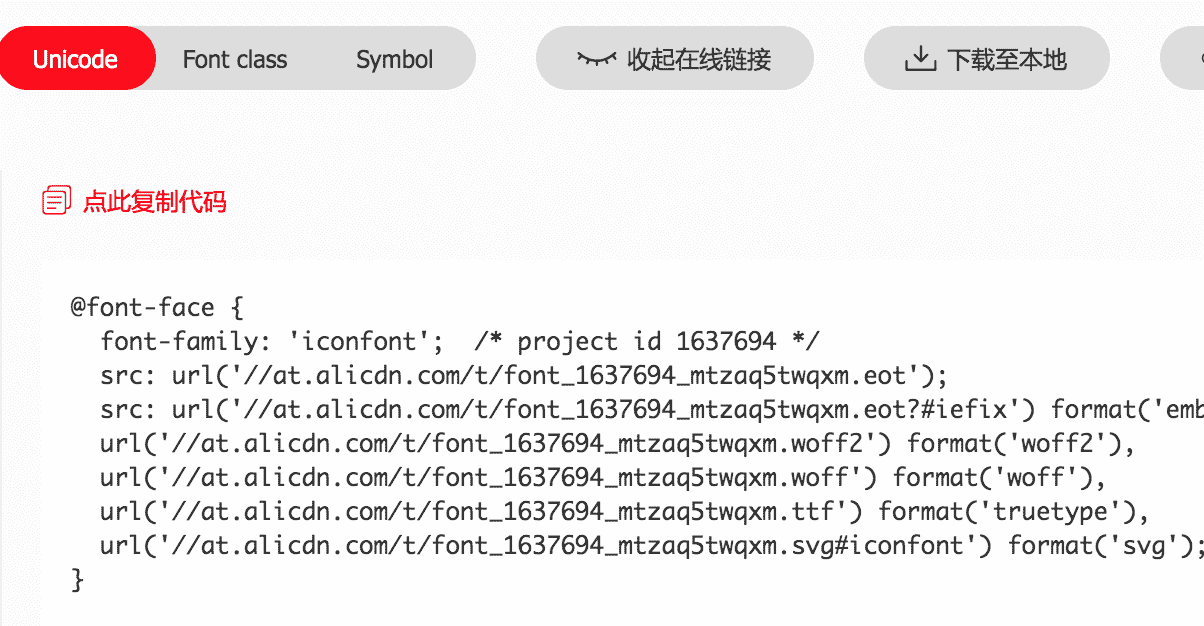Screen dimensions: 1204x626
Task: Click the woff format URL line
Action: [602, 478]
